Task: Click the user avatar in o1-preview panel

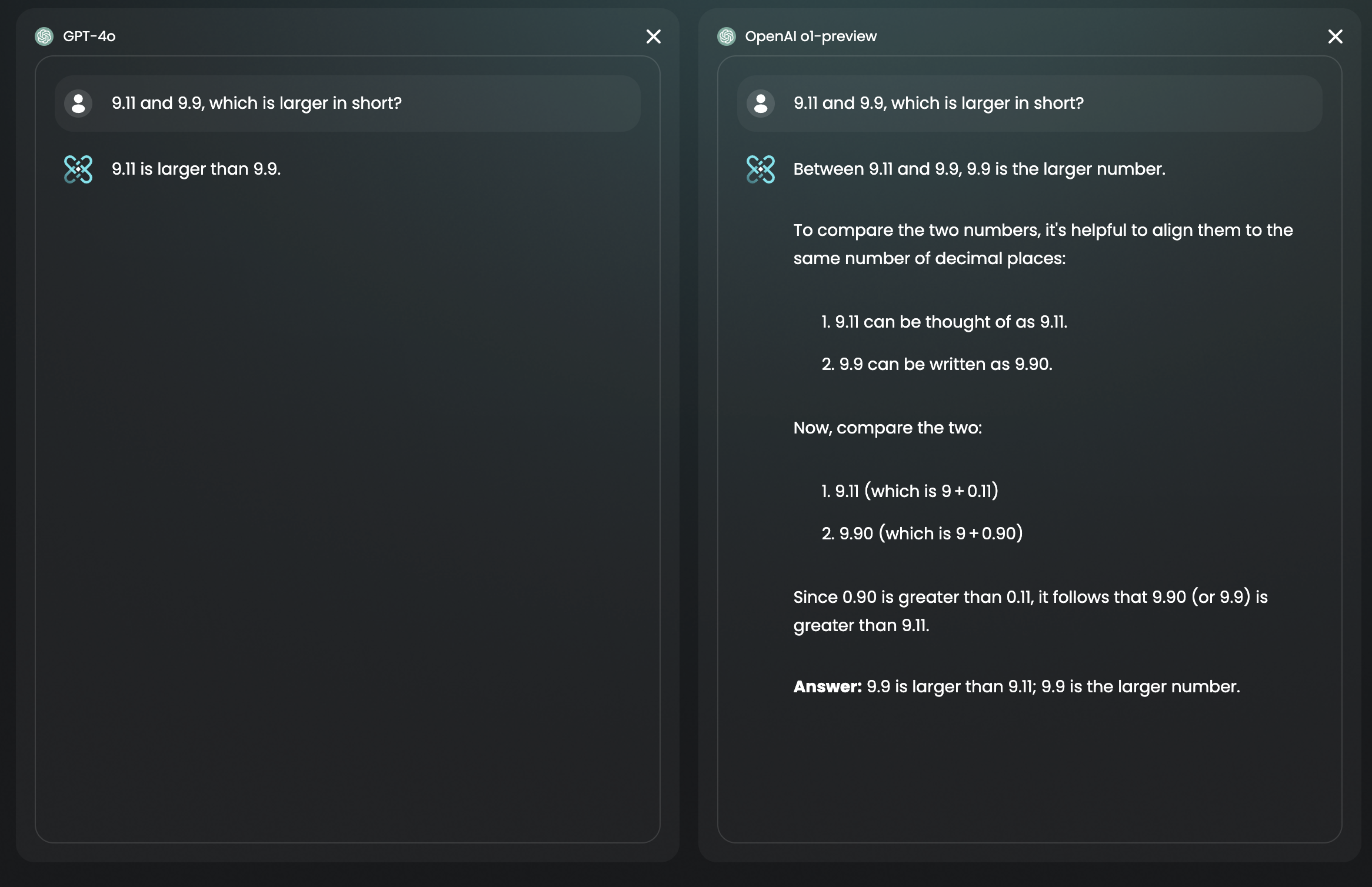Action: [x=760, y=104]
